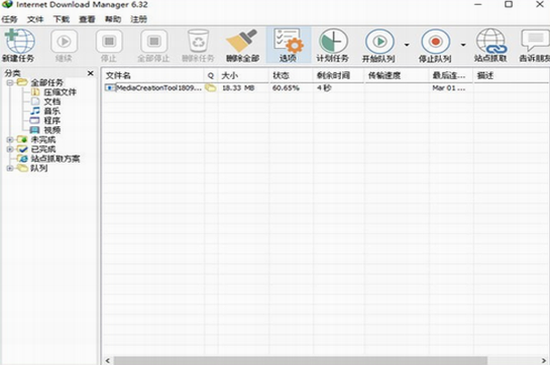
Task: Expand the 队列 tree node
Action: click(x=10, y=168)
